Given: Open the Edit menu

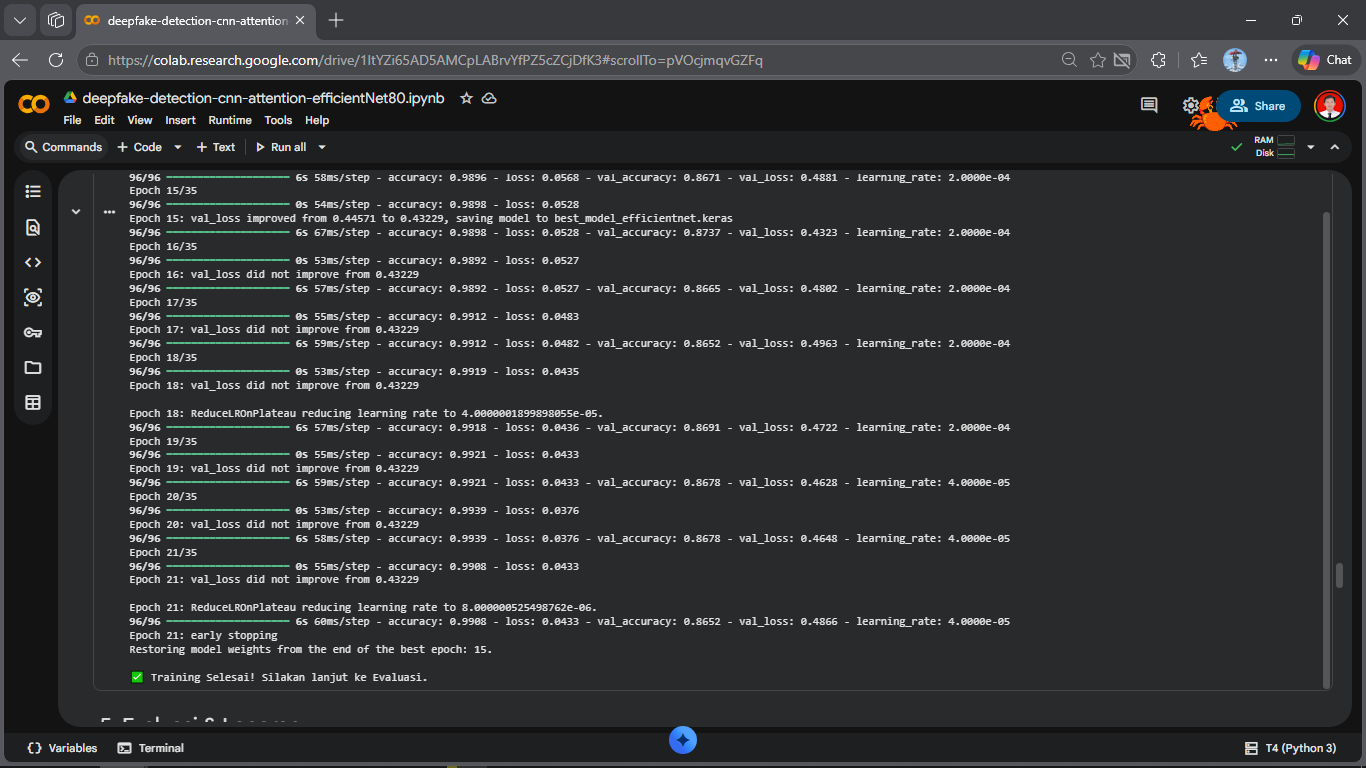Looking at the screenshot, I should pyautogui.click(x=104, y=120).
